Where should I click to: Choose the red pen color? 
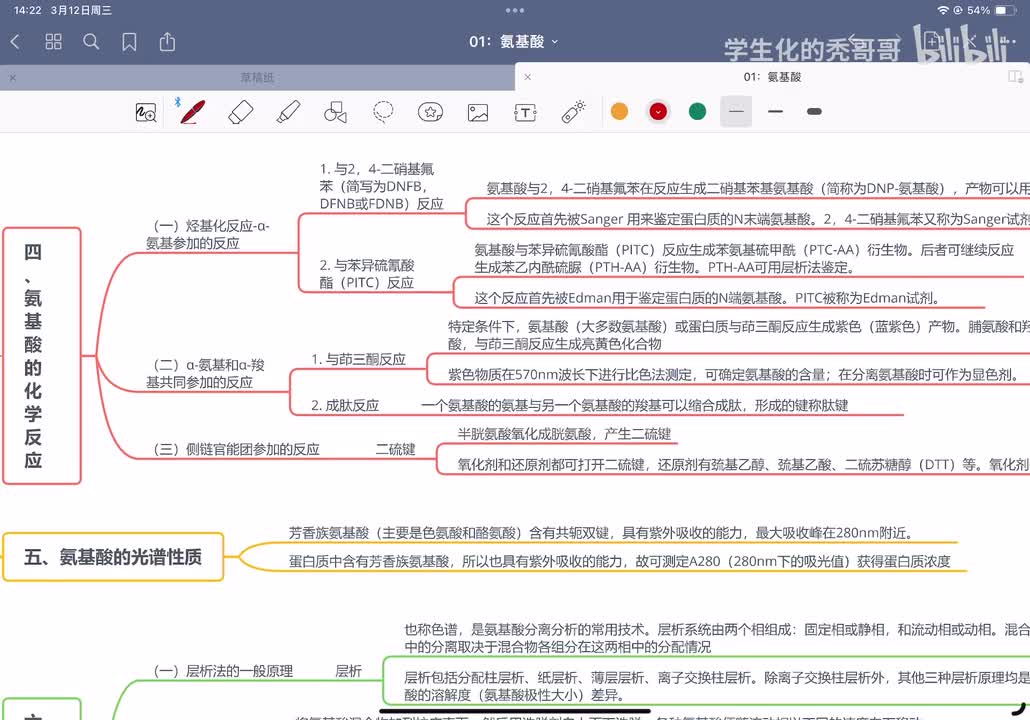(658, 112)
